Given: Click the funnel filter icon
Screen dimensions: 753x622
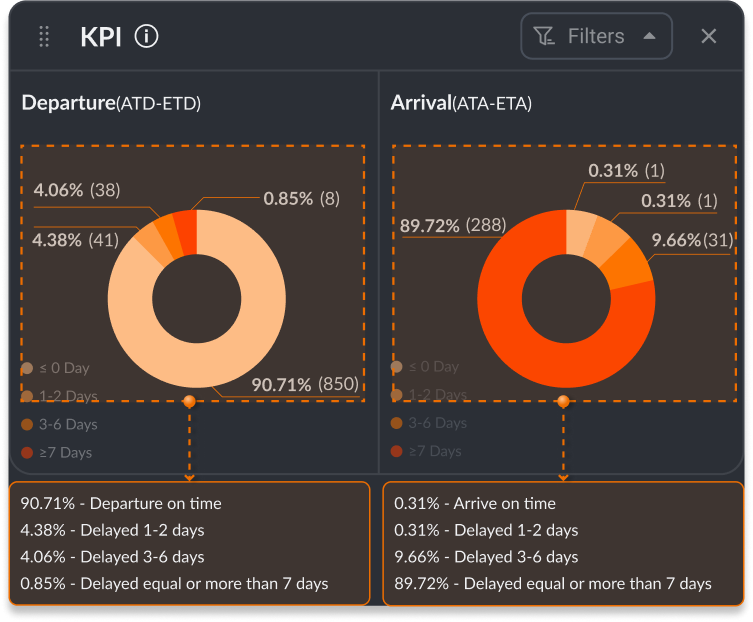Looking at the screenshot, I should (x=544, y=37).
